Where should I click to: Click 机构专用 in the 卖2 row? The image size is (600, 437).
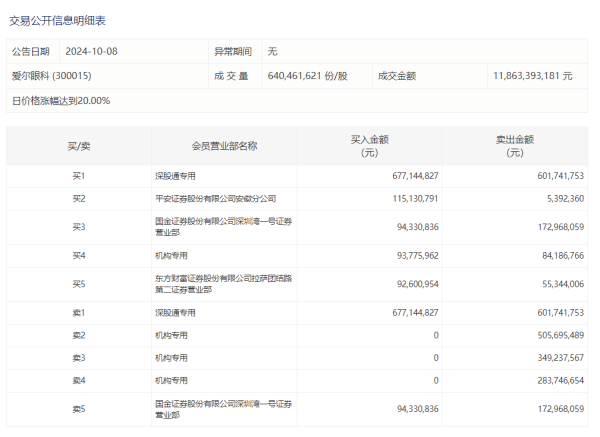pos(171,335)
